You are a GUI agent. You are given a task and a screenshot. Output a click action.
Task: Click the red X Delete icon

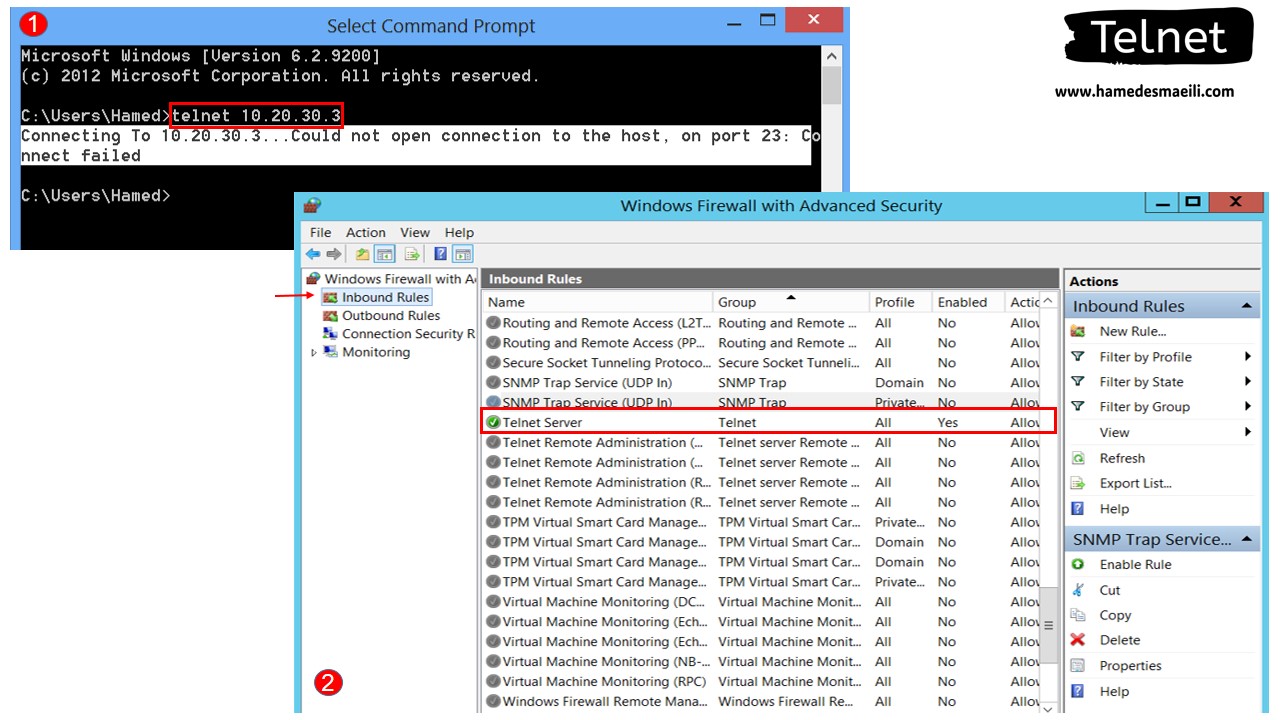(x=1078, y=640)
